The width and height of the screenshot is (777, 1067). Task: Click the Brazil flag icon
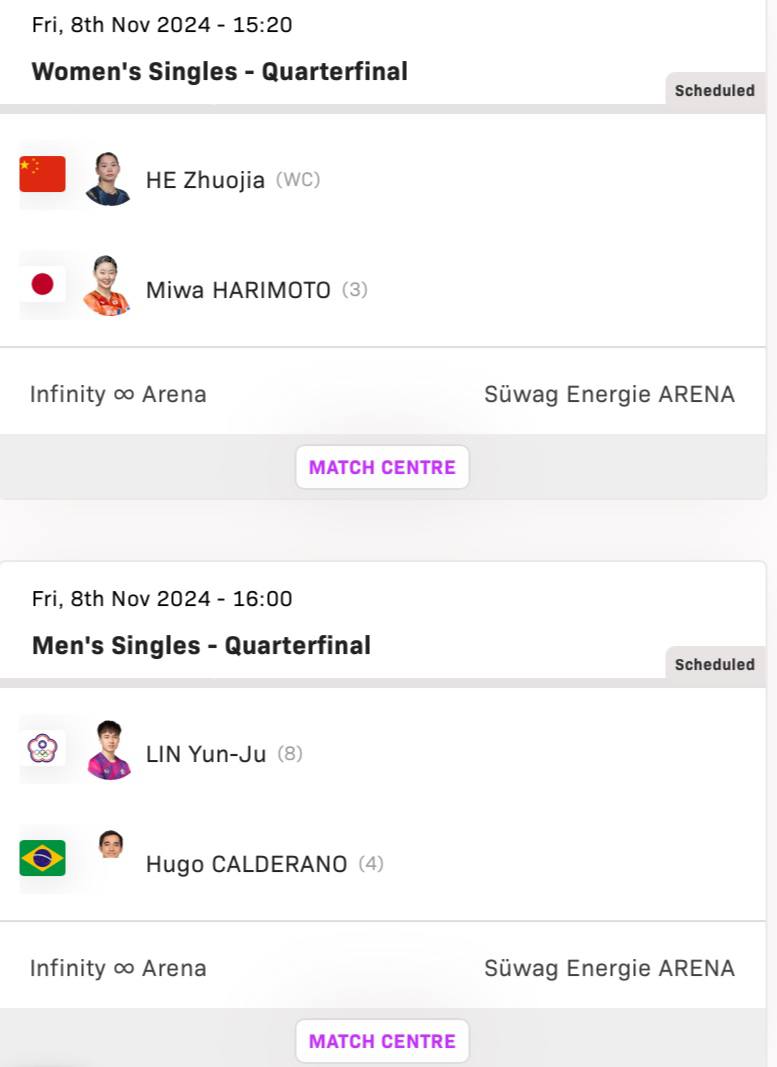[42, 857]
